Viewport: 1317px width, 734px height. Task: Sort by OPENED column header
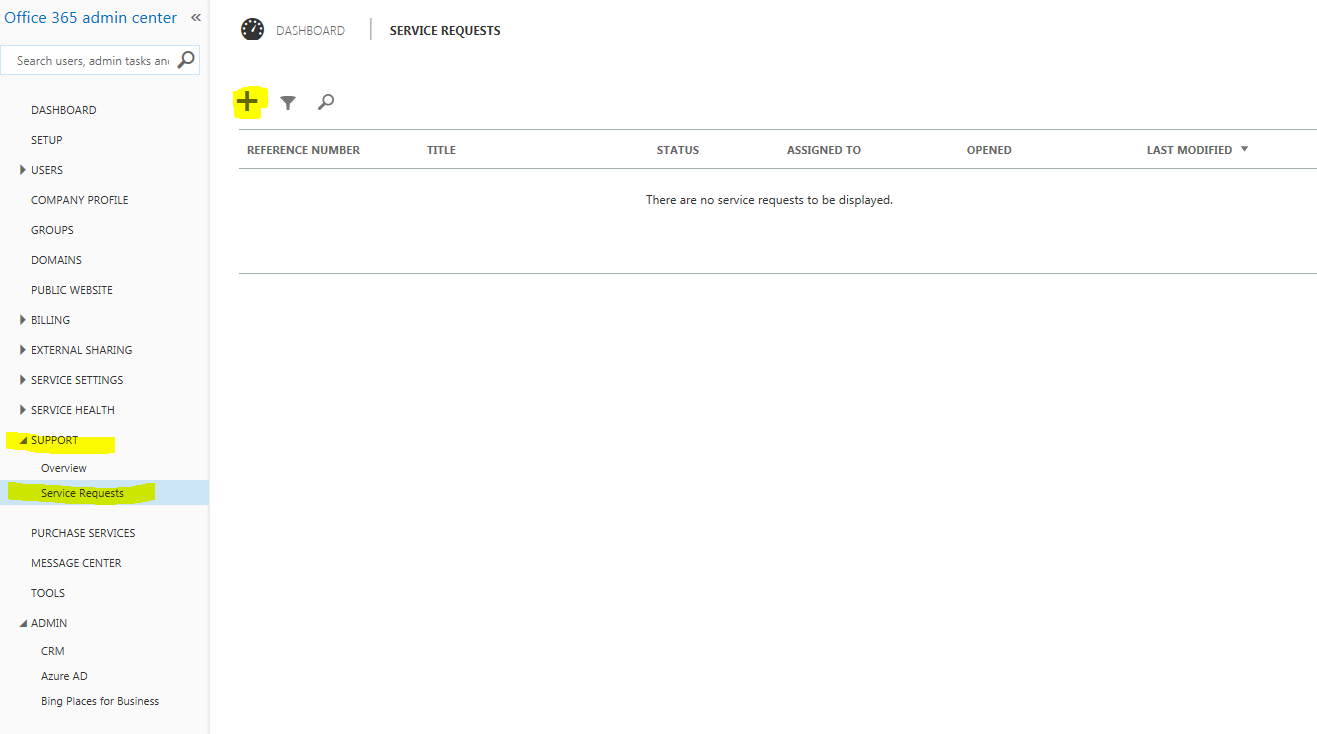[989, 150]
